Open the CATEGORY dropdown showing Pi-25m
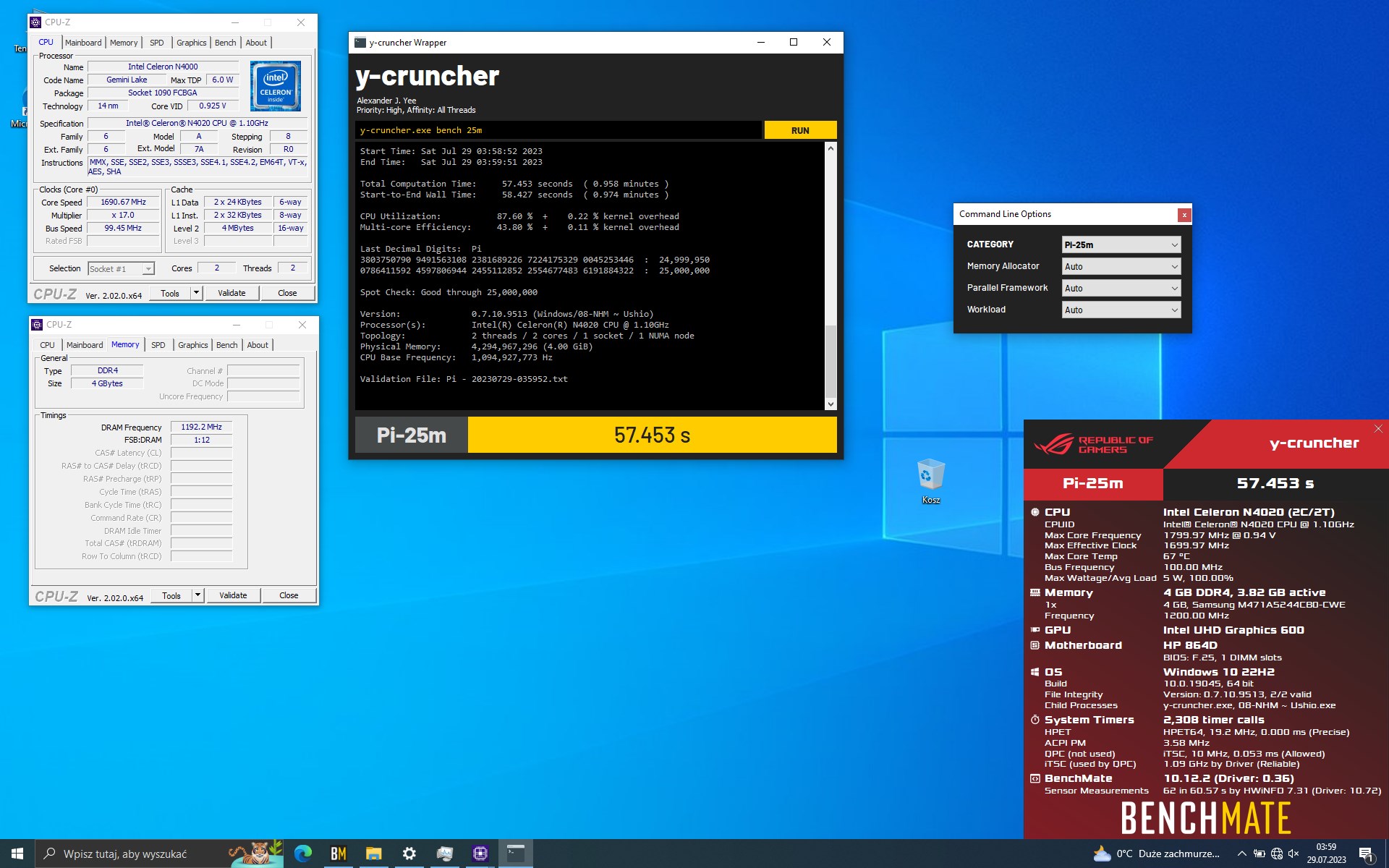This screenshot has width=1389, height=868. [1121, 244]
